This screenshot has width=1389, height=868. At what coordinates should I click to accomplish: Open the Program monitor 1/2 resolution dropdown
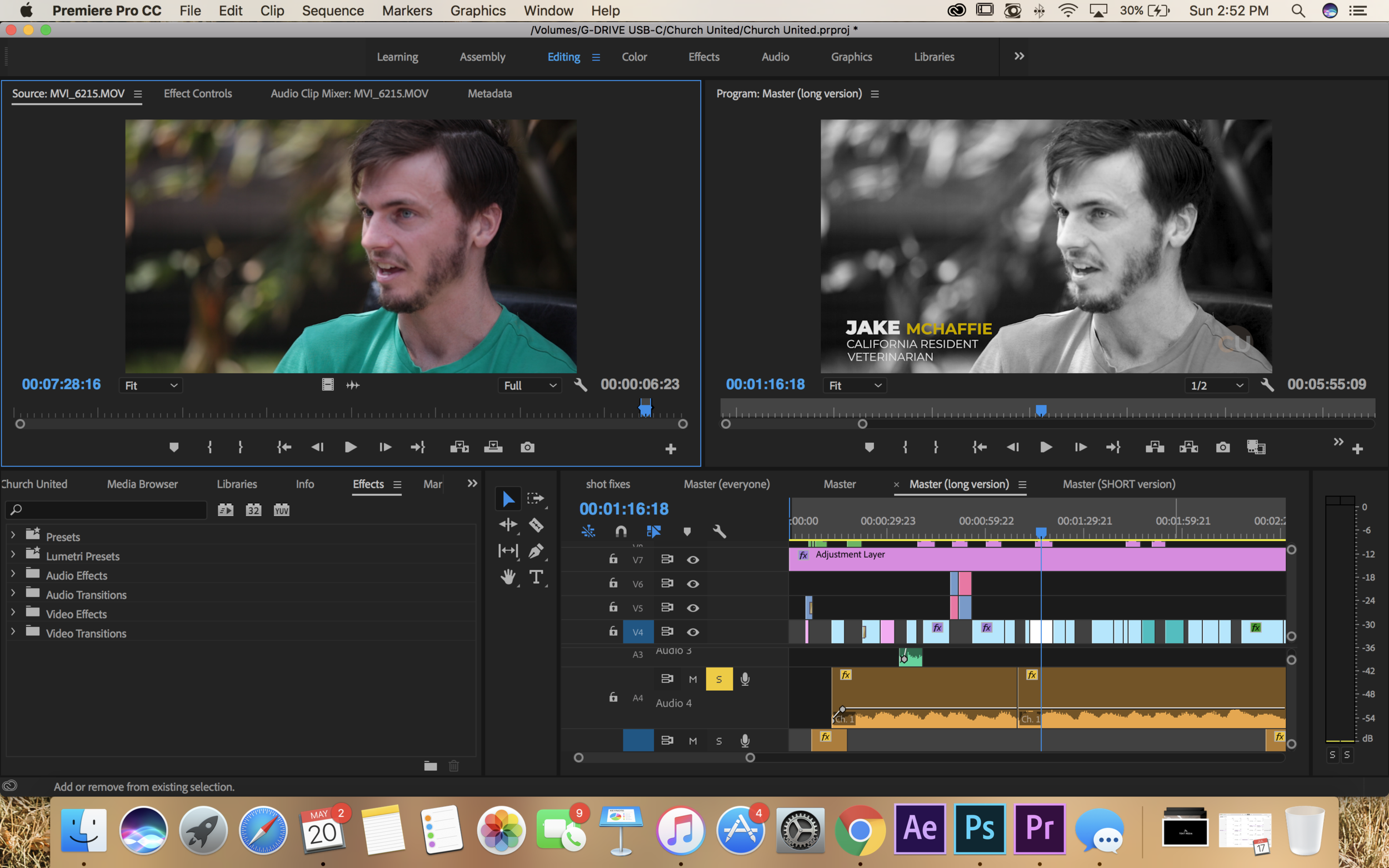pyautogui.click(x=1216, y=386)
